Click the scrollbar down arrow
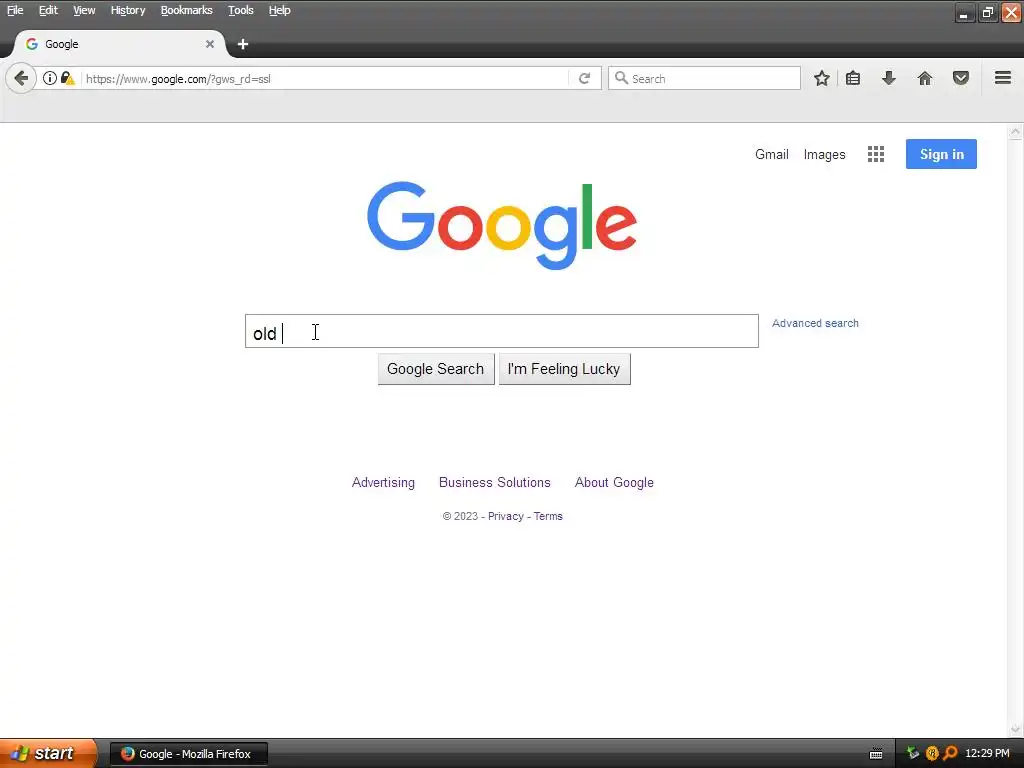Image resolution: width=1024 pixels, height=768 pixels. pyautogui.click(x=1016, y=729)
